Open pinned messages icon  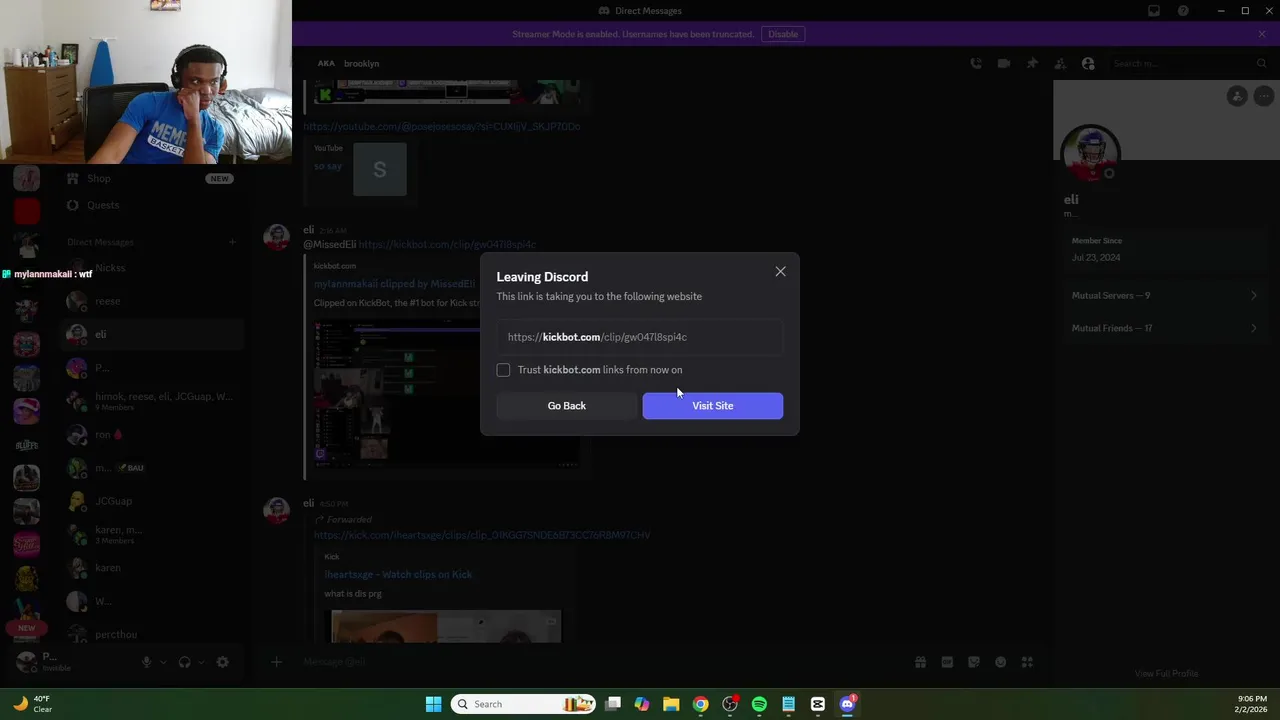pyautogui.click(x=1032, y=63)
